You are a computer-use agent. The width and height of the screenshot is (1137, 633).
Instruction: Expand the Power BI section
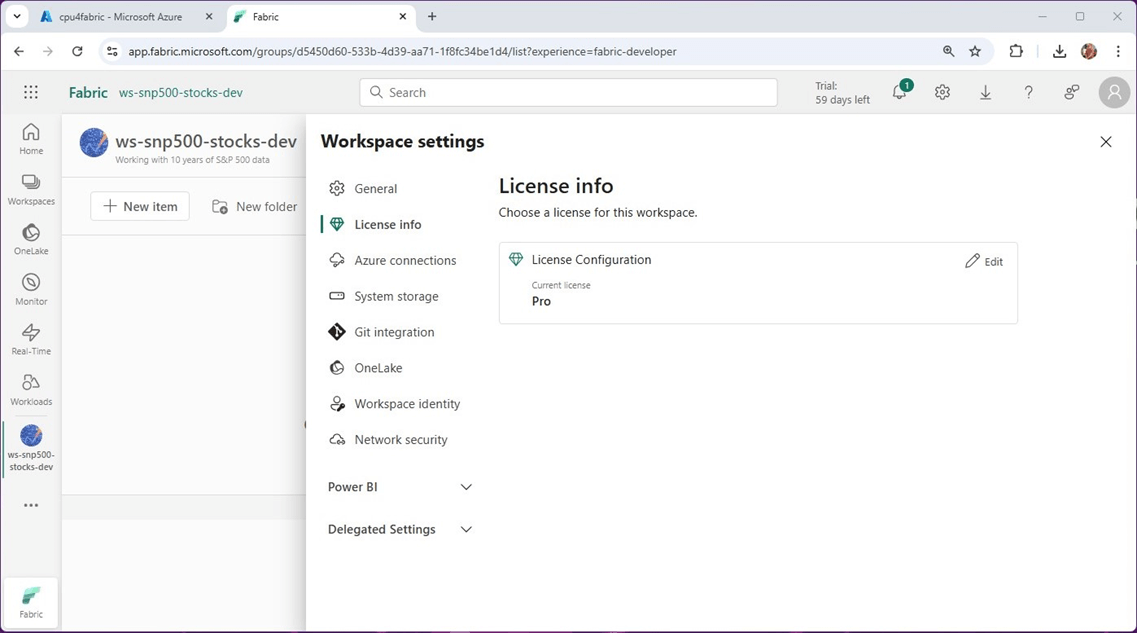400,487
